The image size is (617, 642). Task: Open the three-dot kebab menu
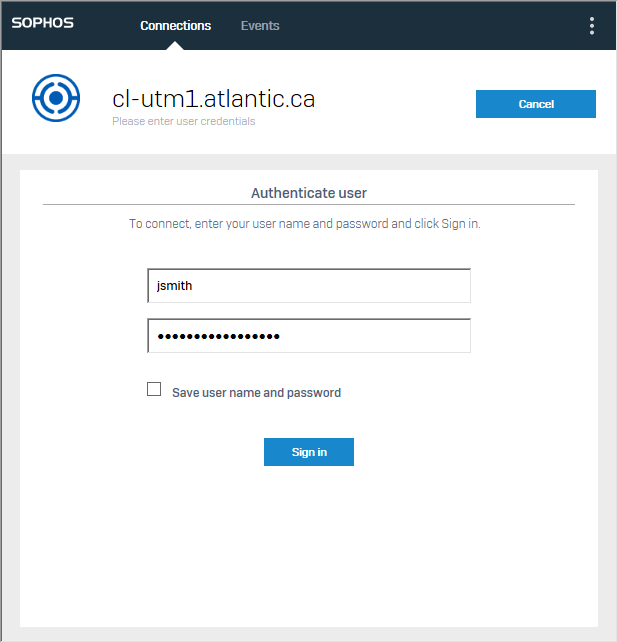tap(592, 26)
